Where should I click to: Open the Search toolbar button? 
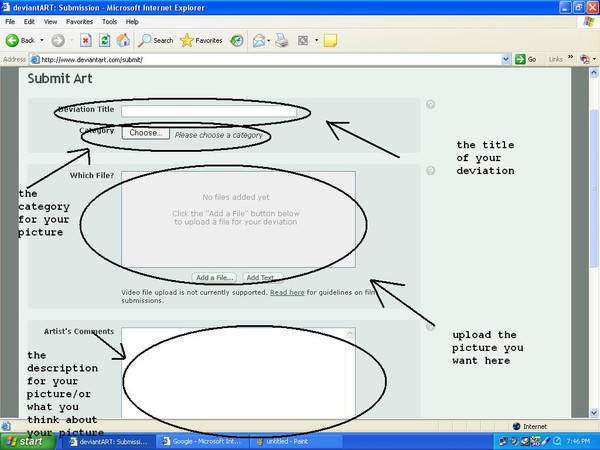(156, 40)
